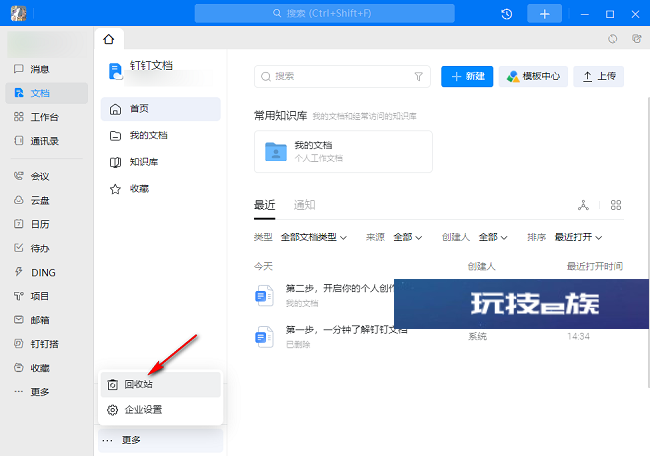
Task: Click the user avatar at top left
Action: pyautogui.click(x=18, y=14)
